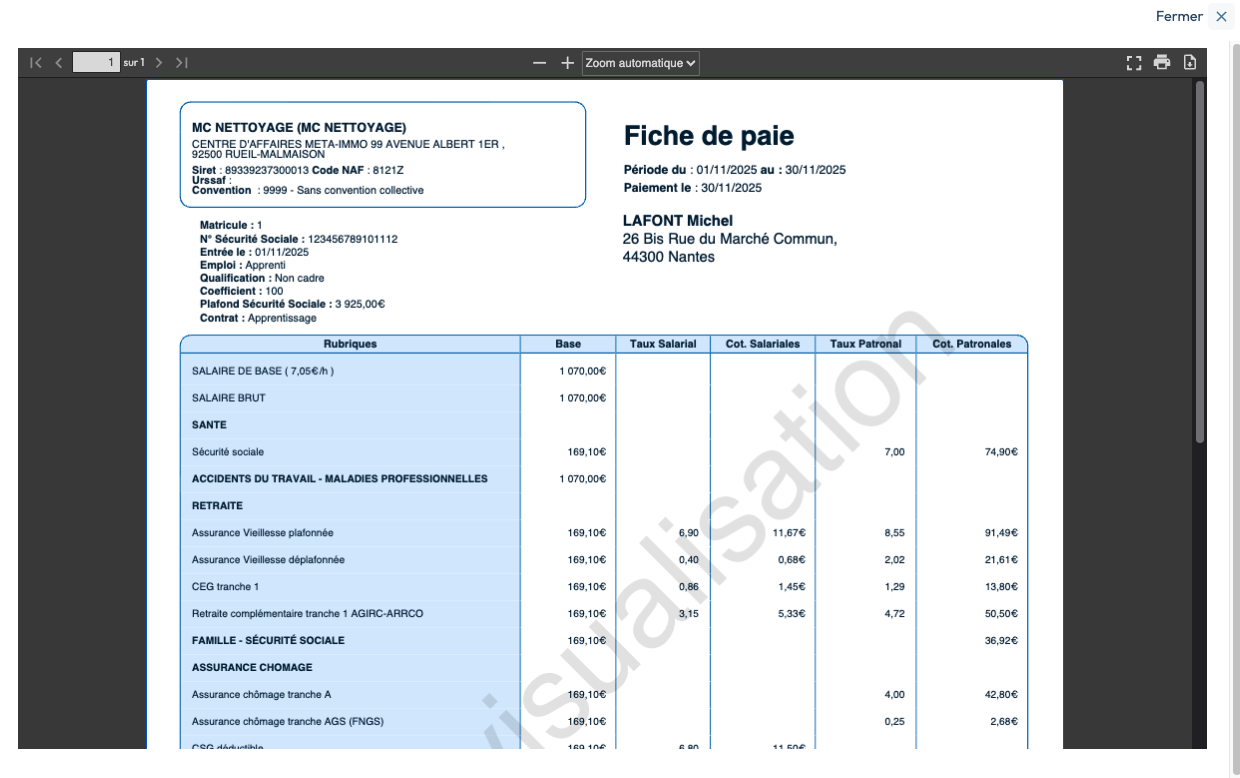Select Assurance Vieillesse déplafonnée row
Image resolution: width=1240 pixels, height=778 pixels.
pos(268,560)
